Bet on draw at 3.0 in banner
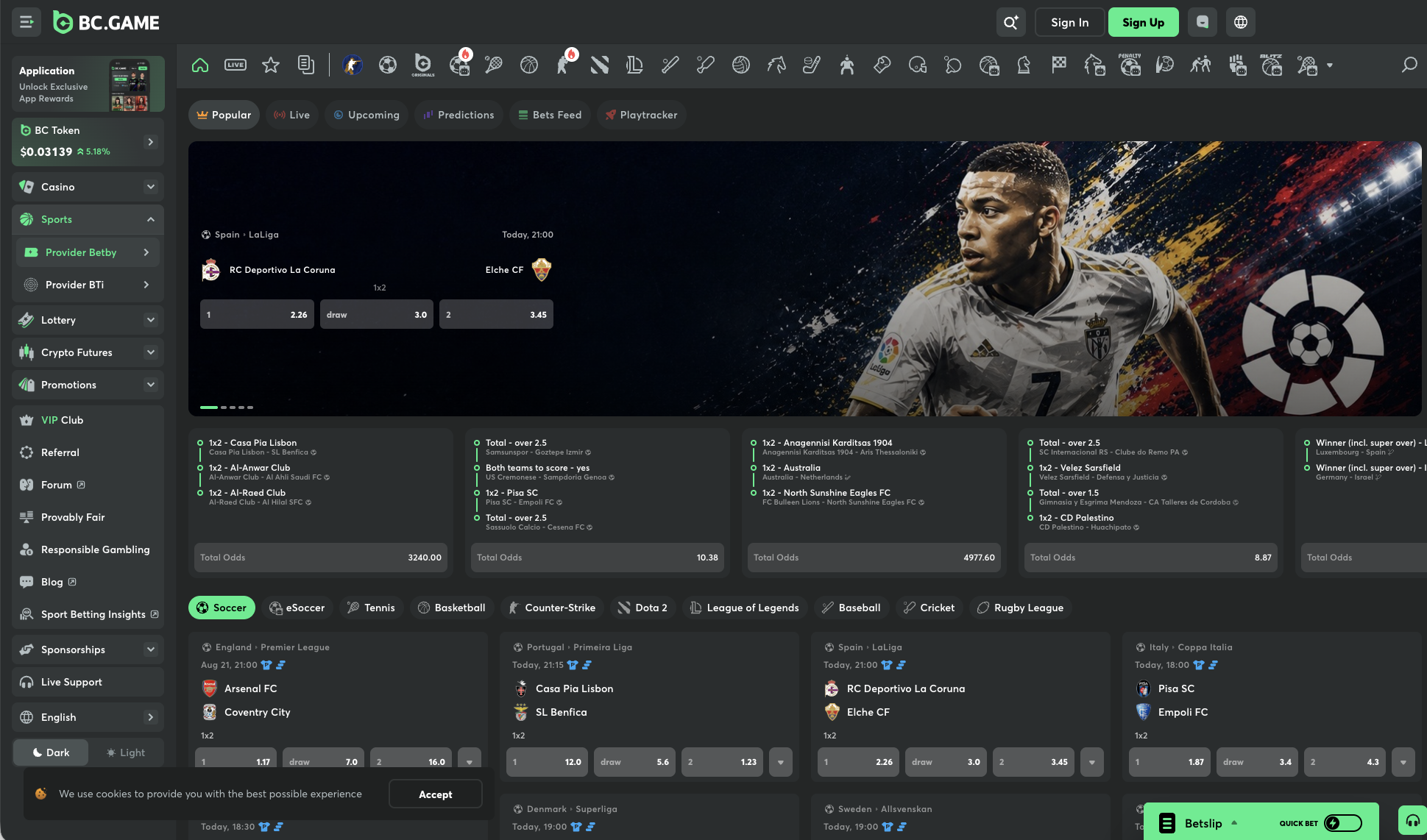 click(x=377, y=314)
